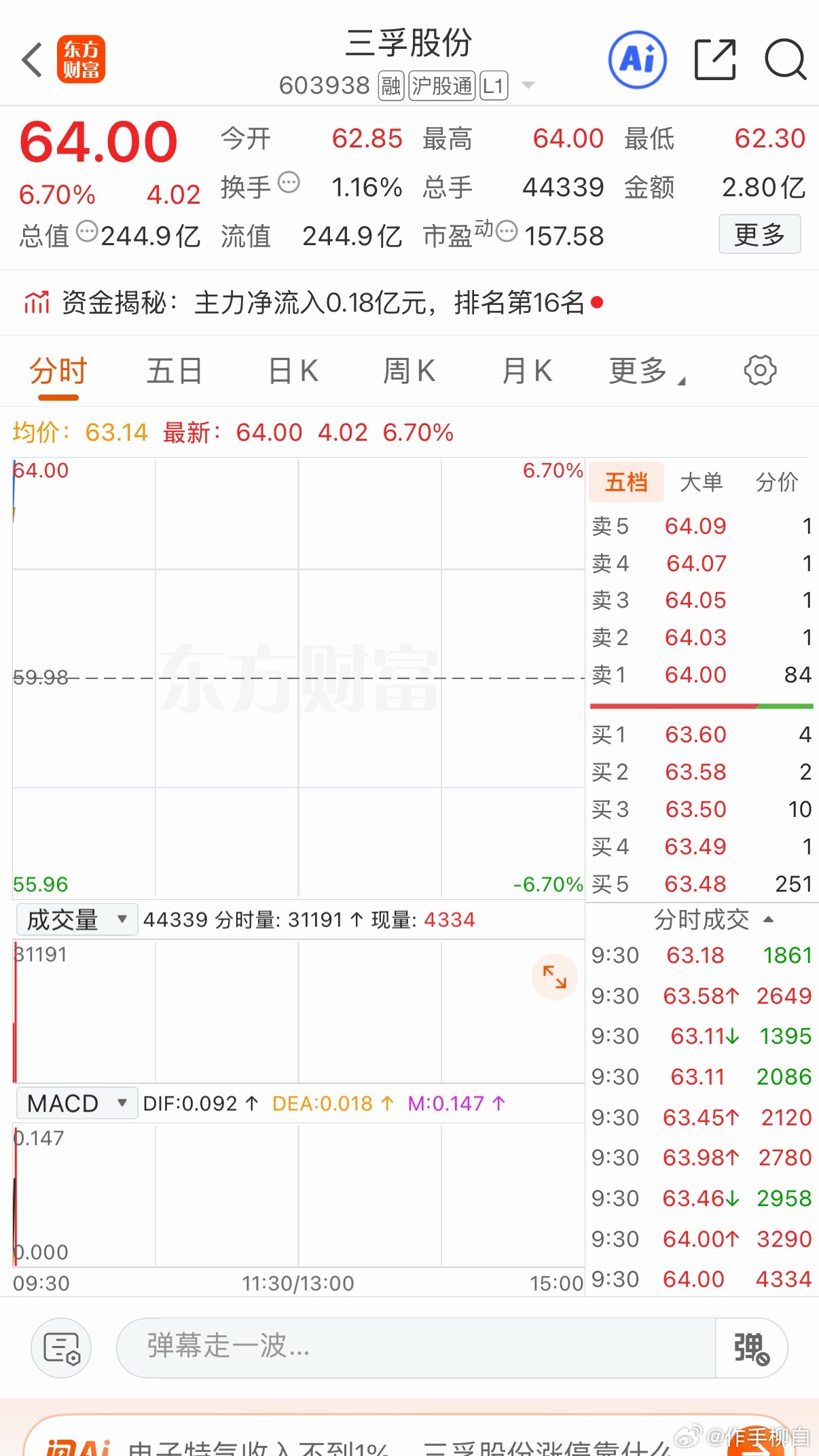
Task: Tap the 总手 44339 value
Action: click(x=563, y=187)
